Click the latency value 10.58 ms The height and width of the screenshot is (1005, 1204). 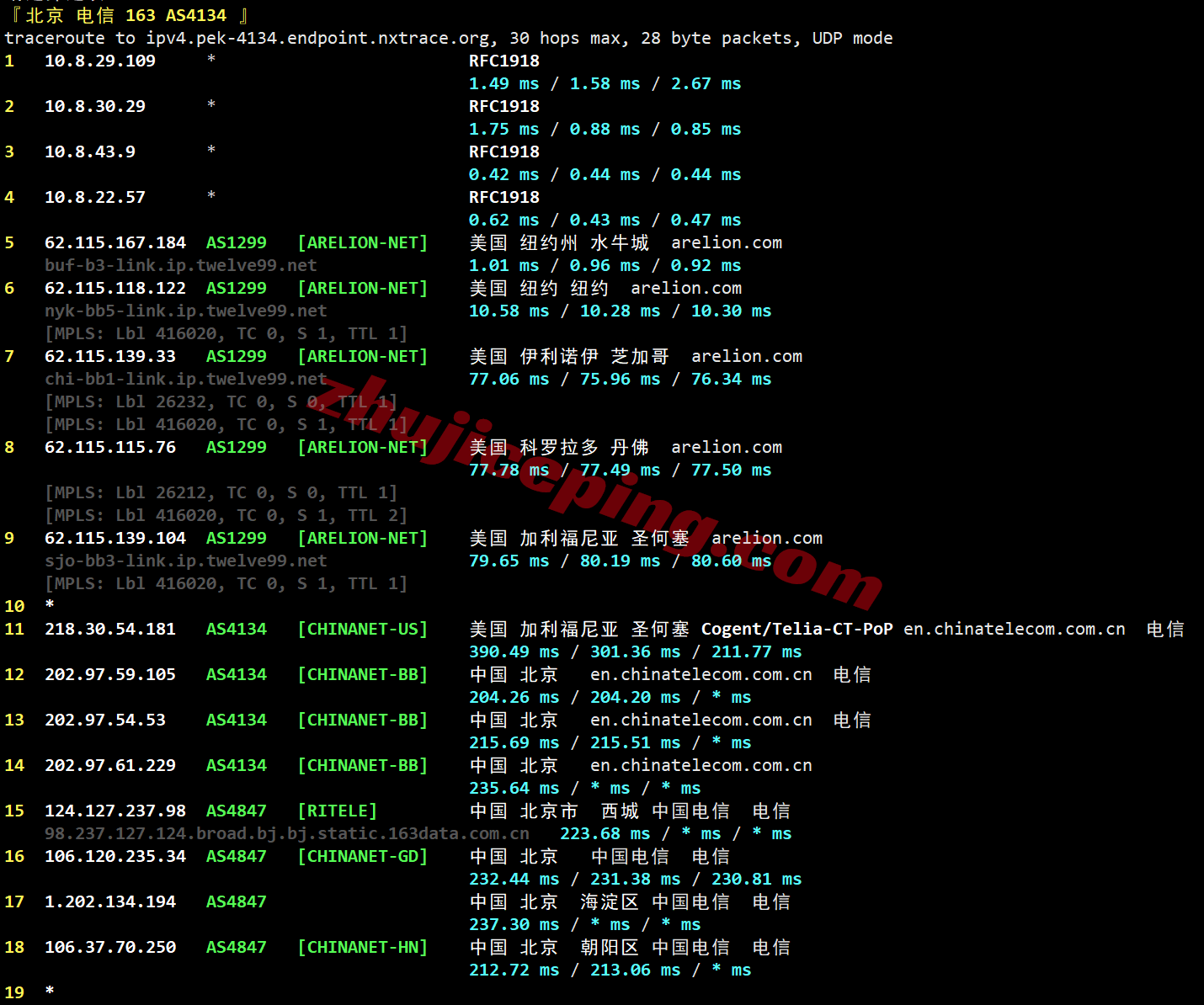pos(509,311)
